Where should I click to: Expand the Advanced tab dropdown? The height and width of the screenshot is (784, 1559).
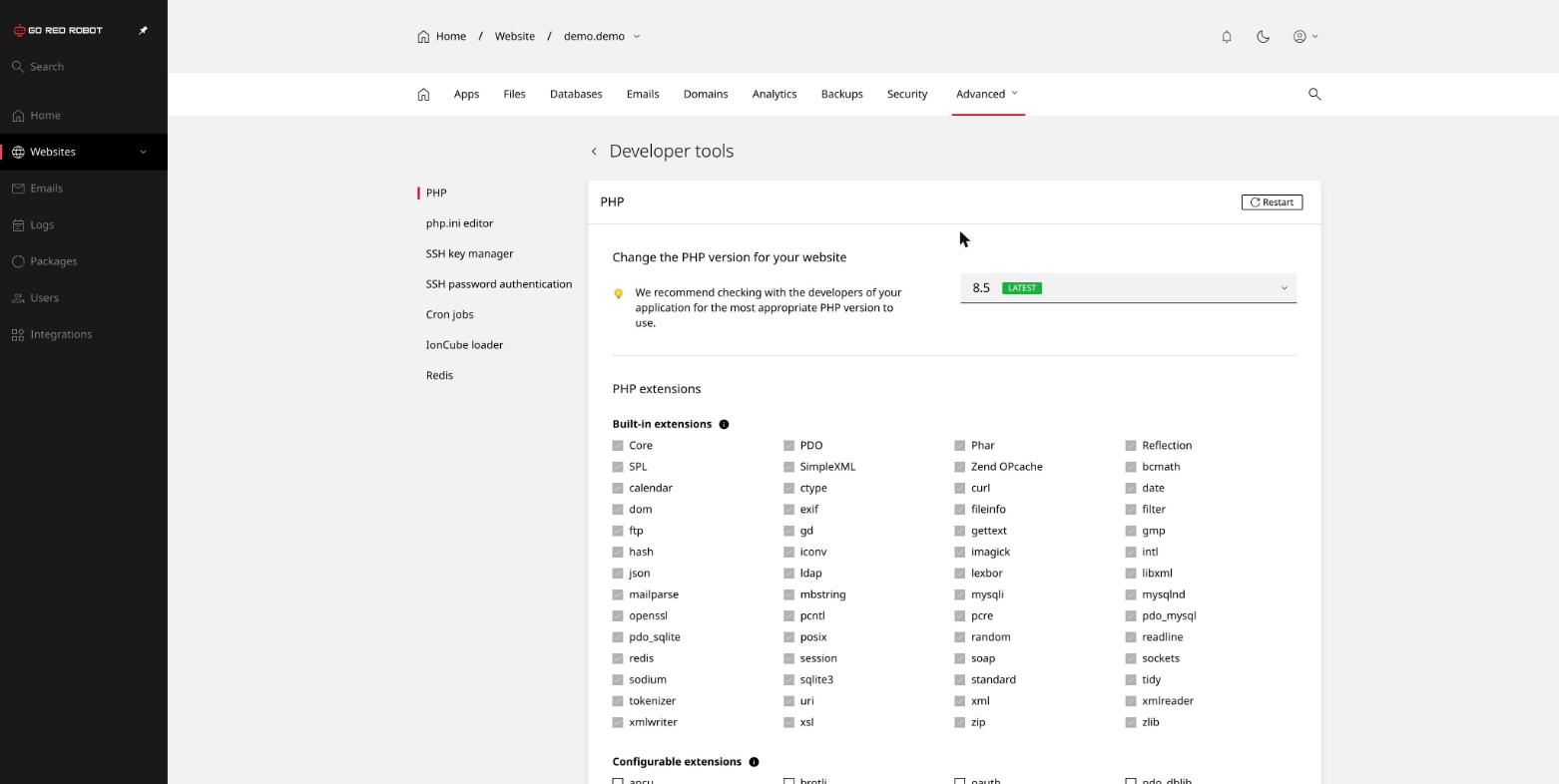(x=987, y=94)
